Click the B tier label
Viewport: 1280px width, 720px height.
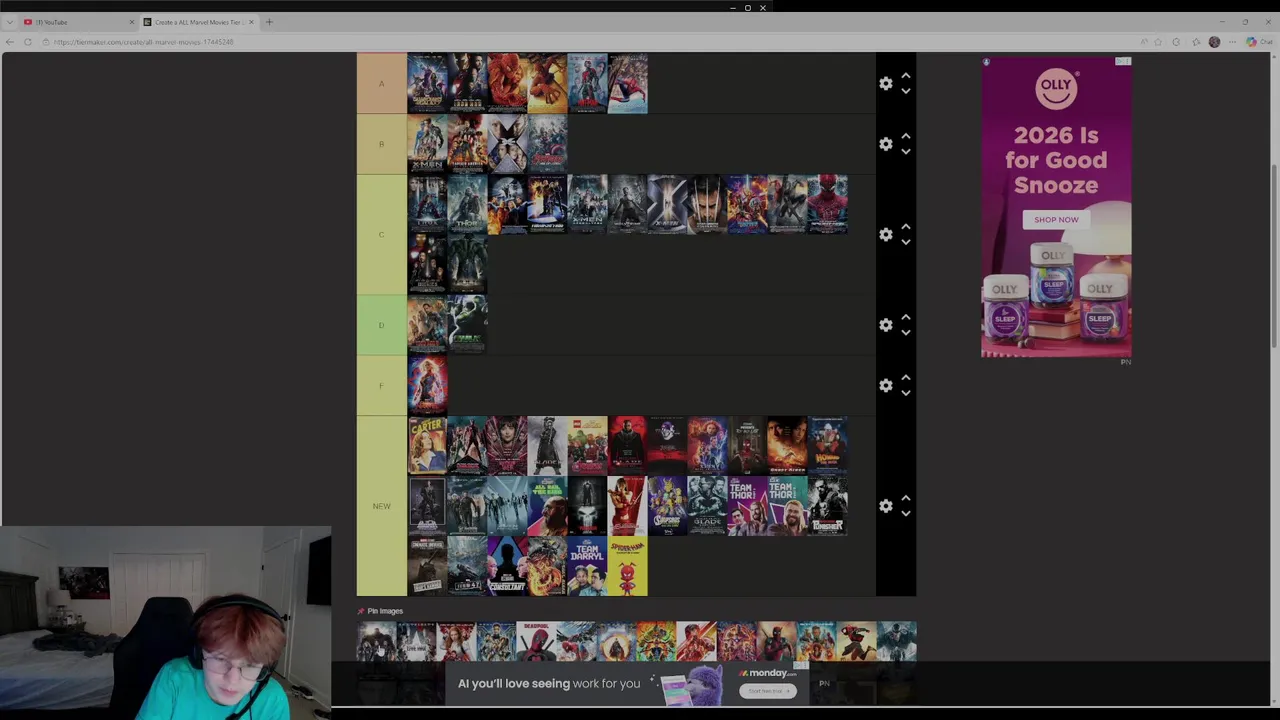coord(381,144)
